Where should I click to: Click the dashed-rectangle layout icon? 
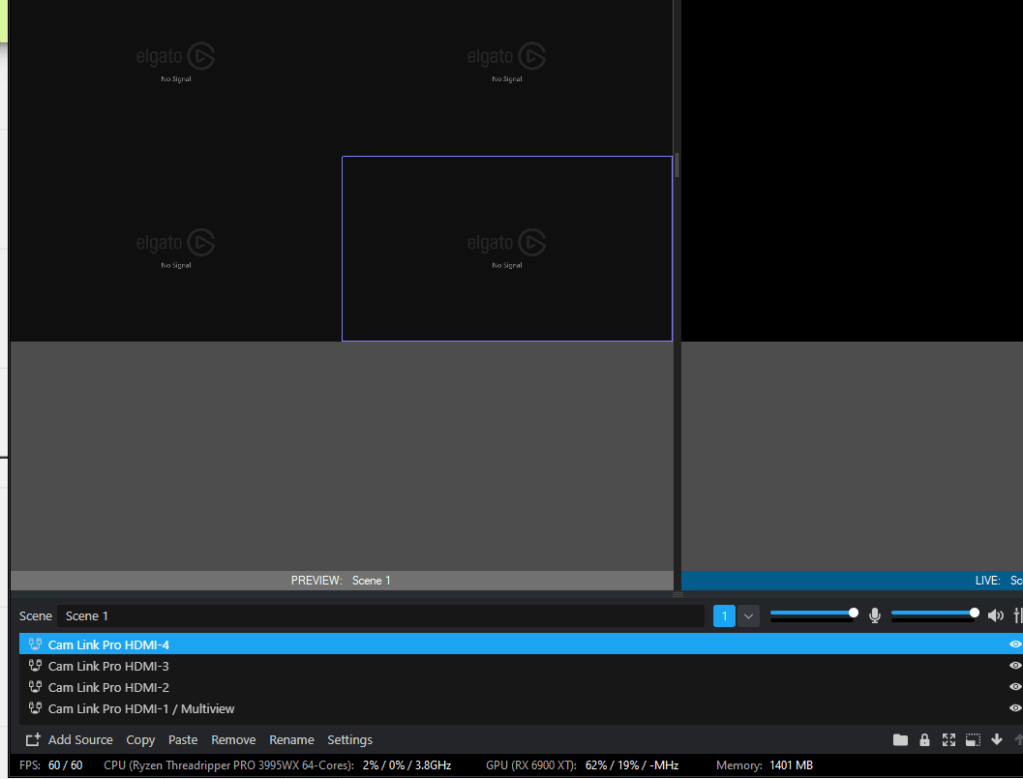pos(973,739)
